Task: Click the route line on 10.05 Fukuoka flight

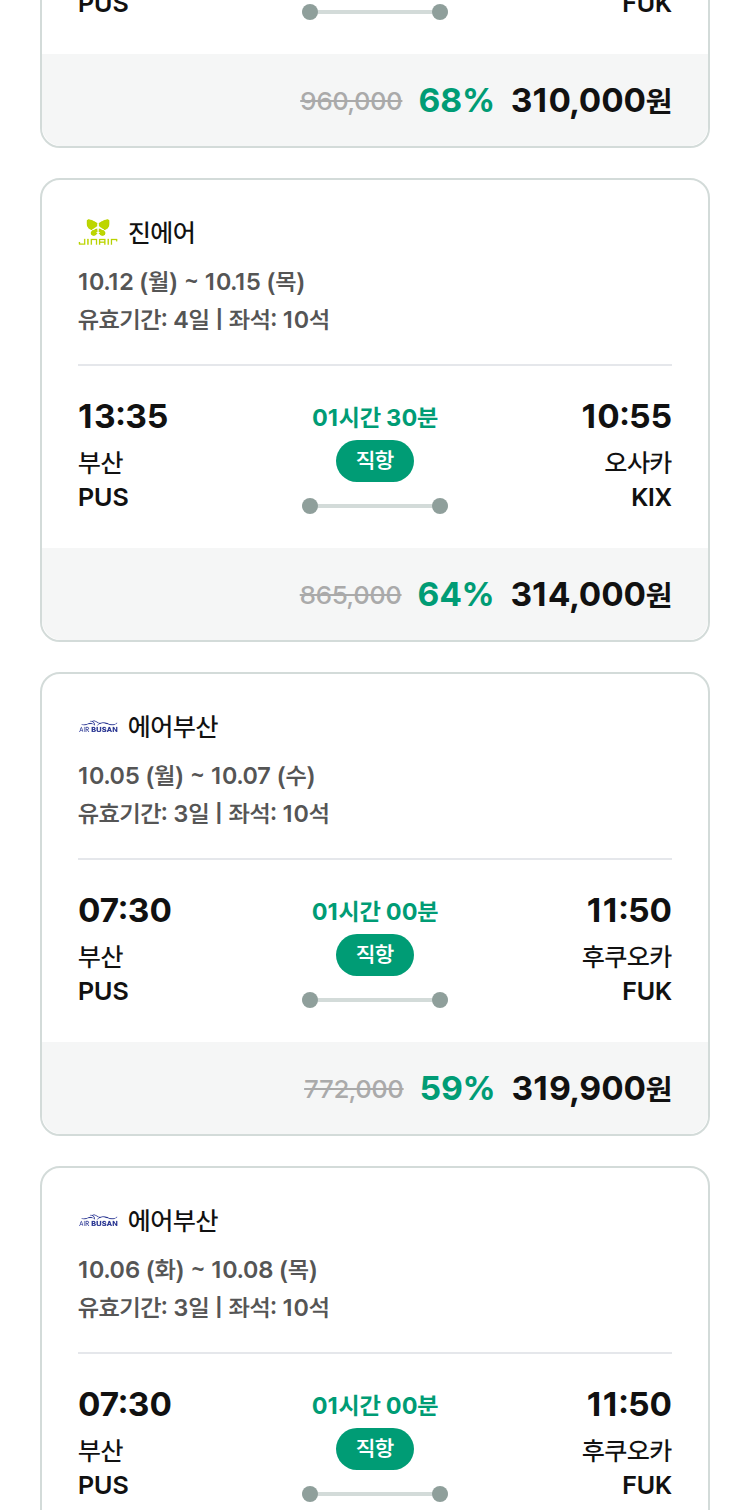Action: [375, 1000]
